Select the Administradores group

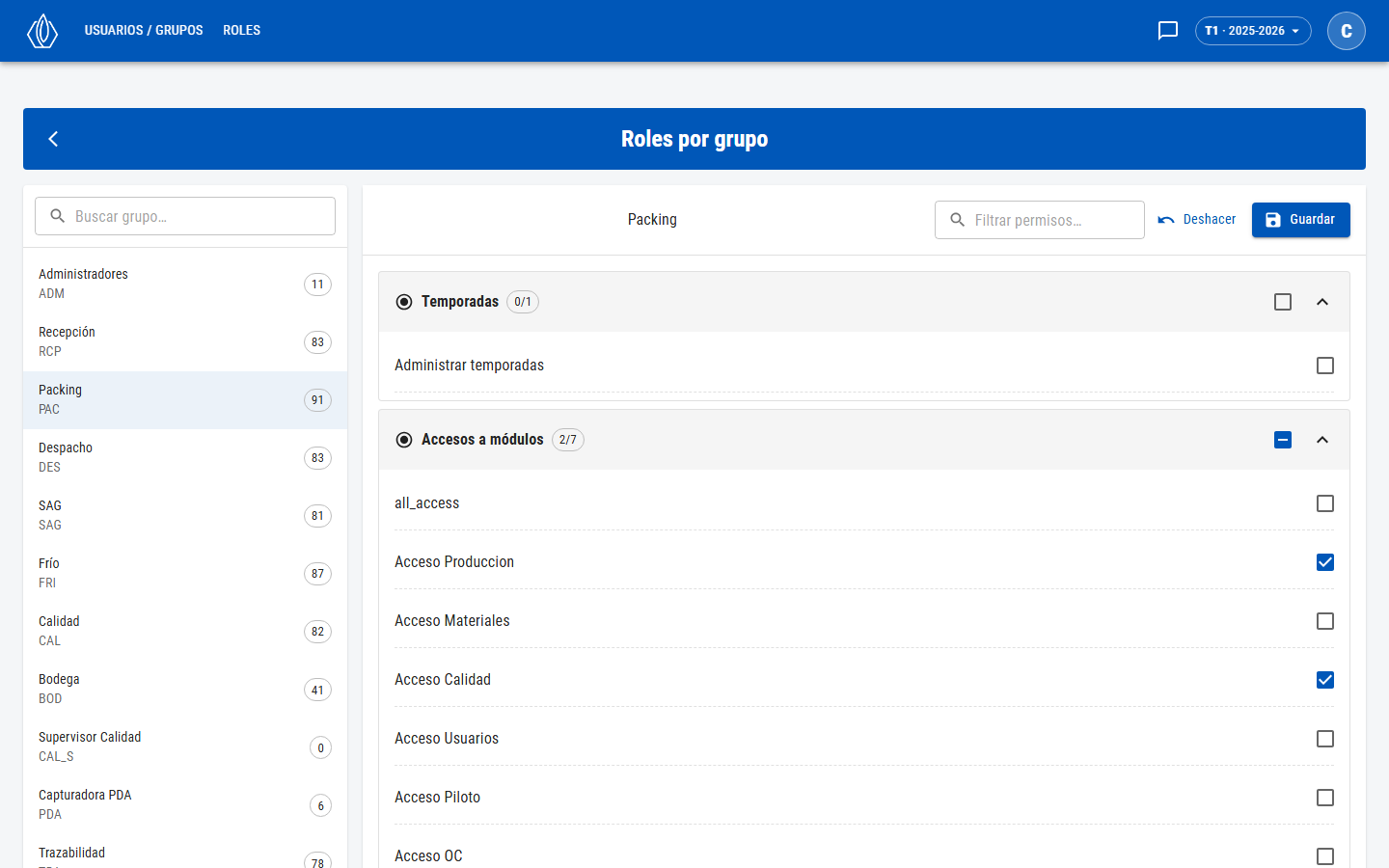[x=185, y=285]
